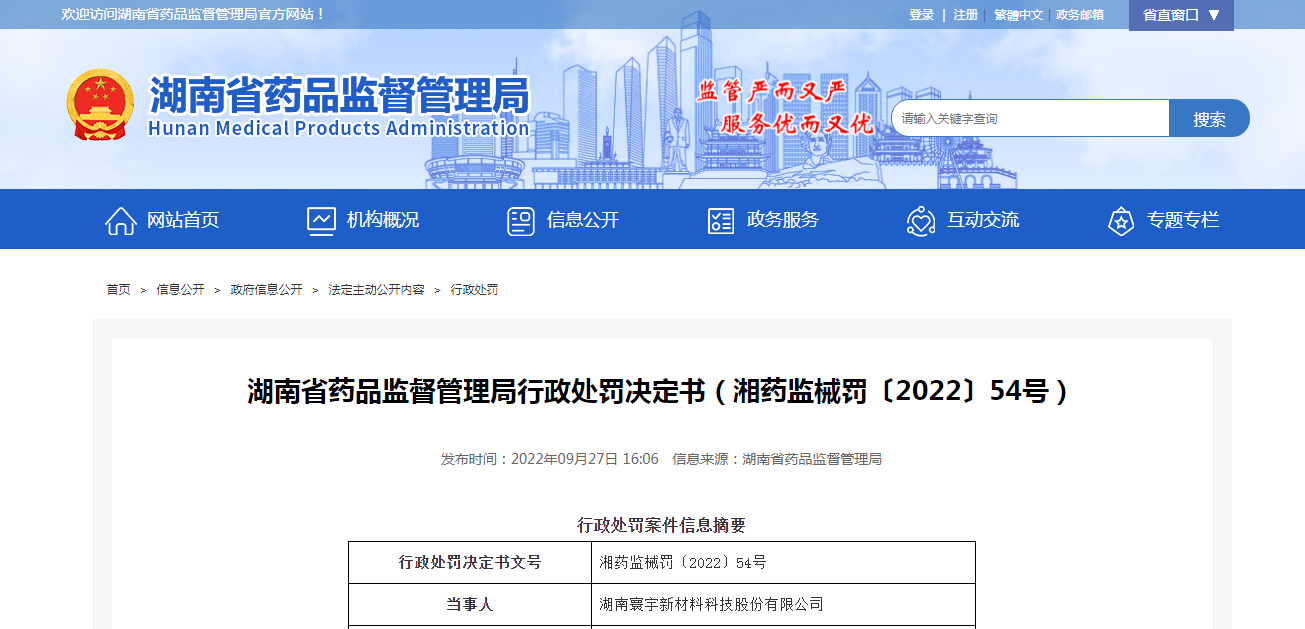
Task: Go to 政府信息公开 in the breadcrumb
Action: pos(266,290)
